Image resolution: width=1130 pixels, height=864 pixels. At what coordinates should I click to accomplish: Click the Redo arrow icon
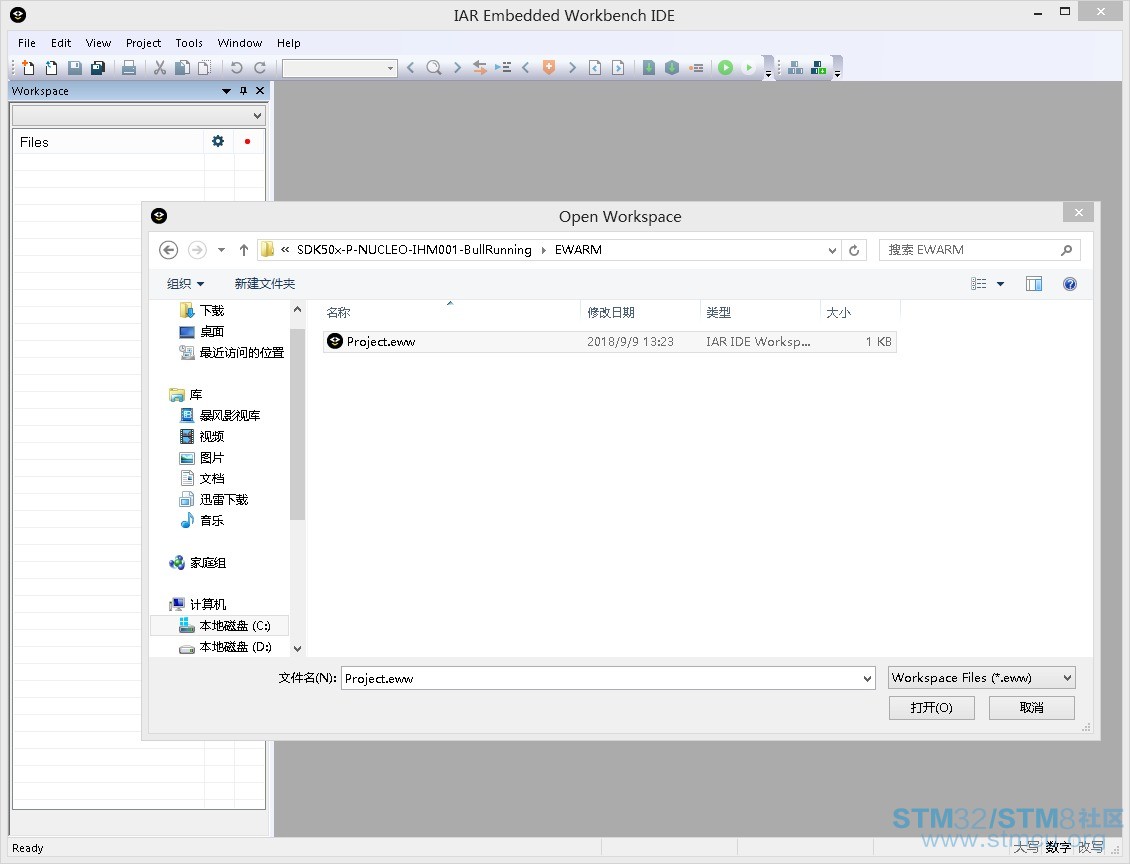click(260, 68)
